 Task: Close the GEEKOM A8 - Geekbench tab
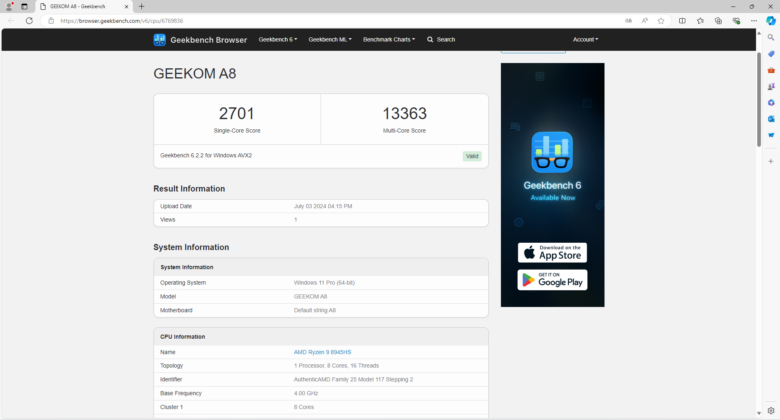[x=126, y=6]
